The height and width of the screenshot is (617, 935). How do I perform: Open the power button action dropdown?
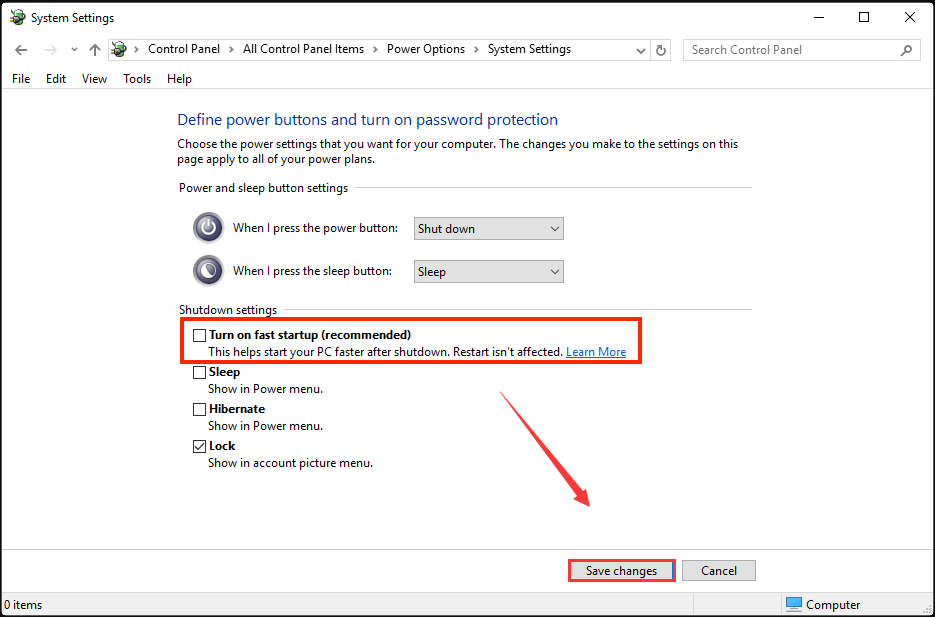(488, 229)
